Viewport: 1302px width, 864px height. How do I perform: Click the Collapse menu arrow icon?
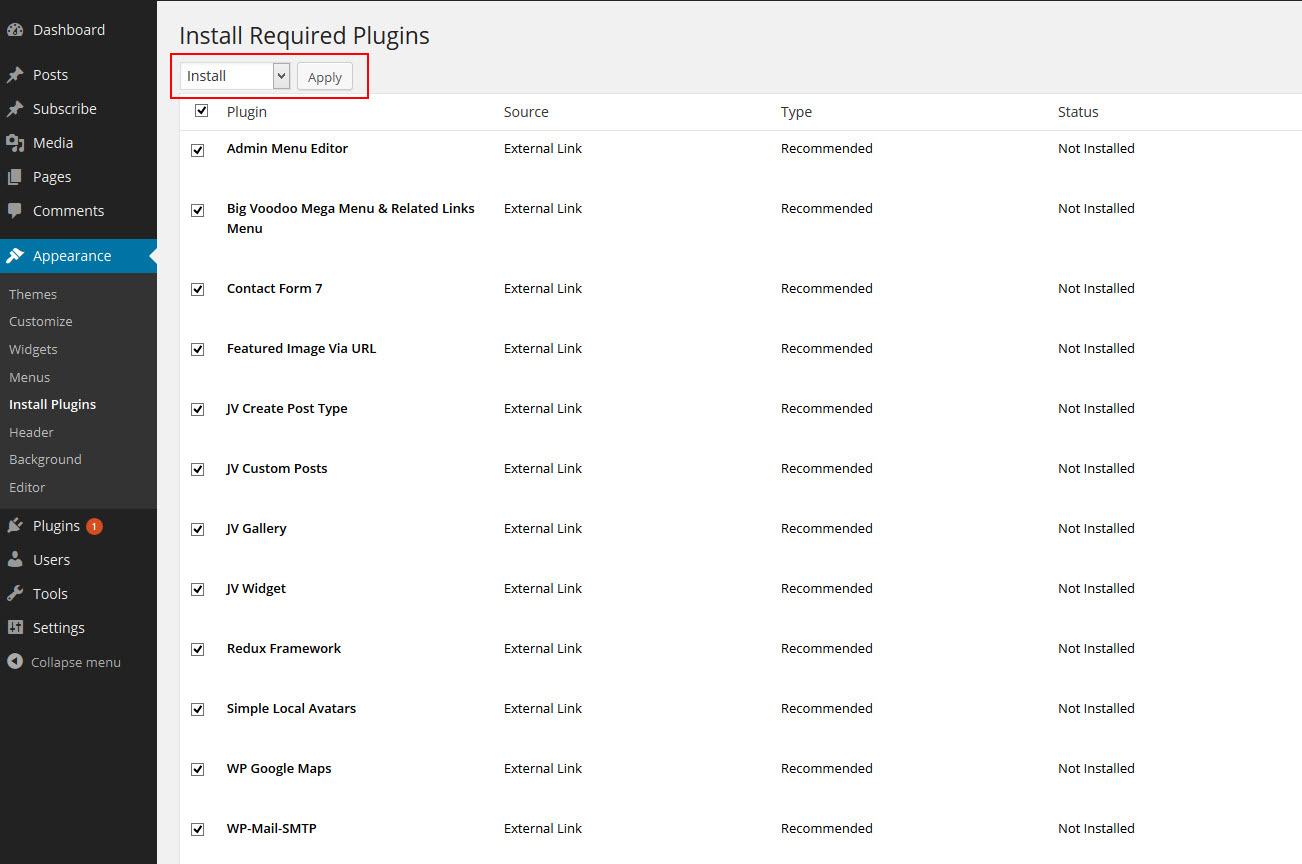[x=15, y=662]
